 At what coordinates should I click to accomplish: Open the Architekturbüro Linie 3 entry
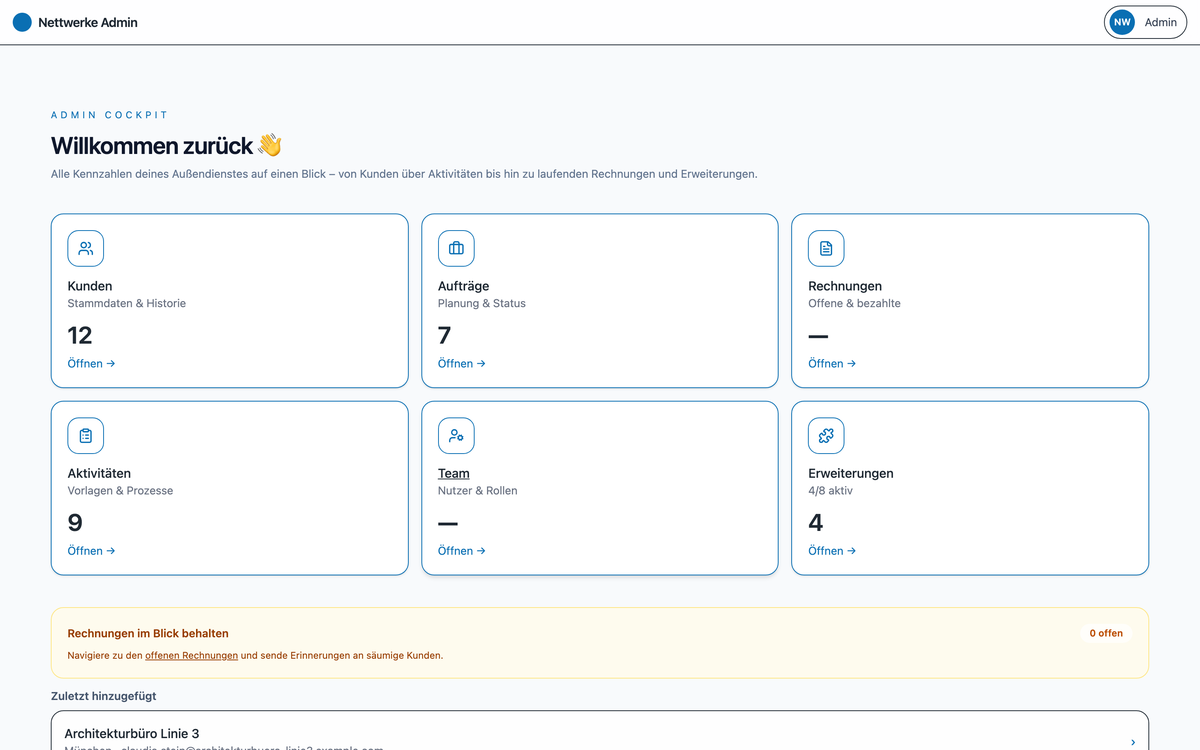[x=600, y=731]
